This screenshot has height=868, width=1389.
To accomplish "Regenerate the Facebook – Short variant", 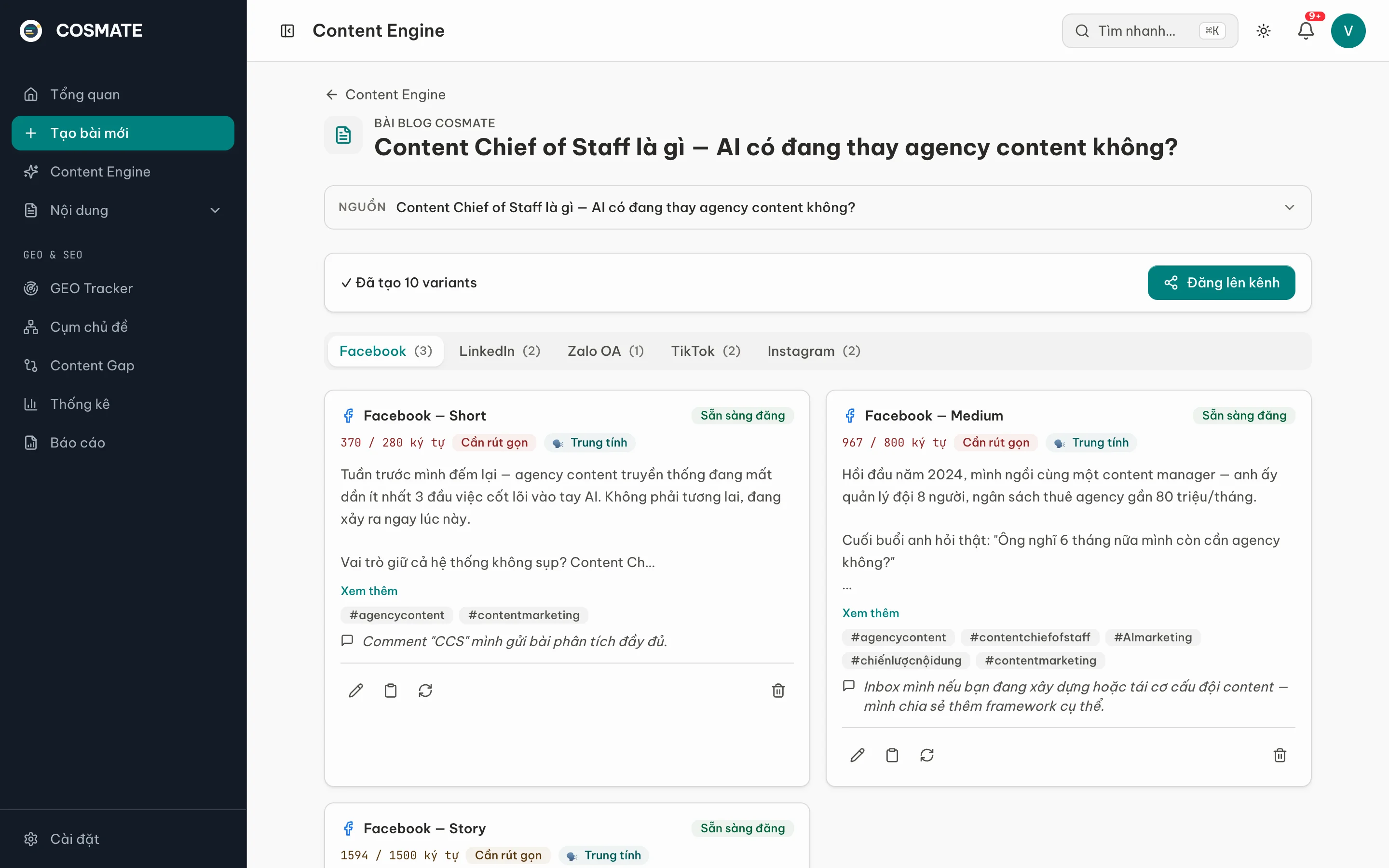I will coord(425,690).
